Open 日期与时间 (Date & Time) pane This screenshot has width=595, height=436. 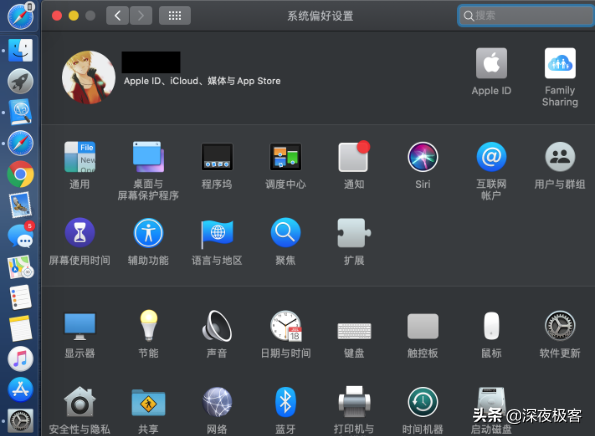point(286,326)
